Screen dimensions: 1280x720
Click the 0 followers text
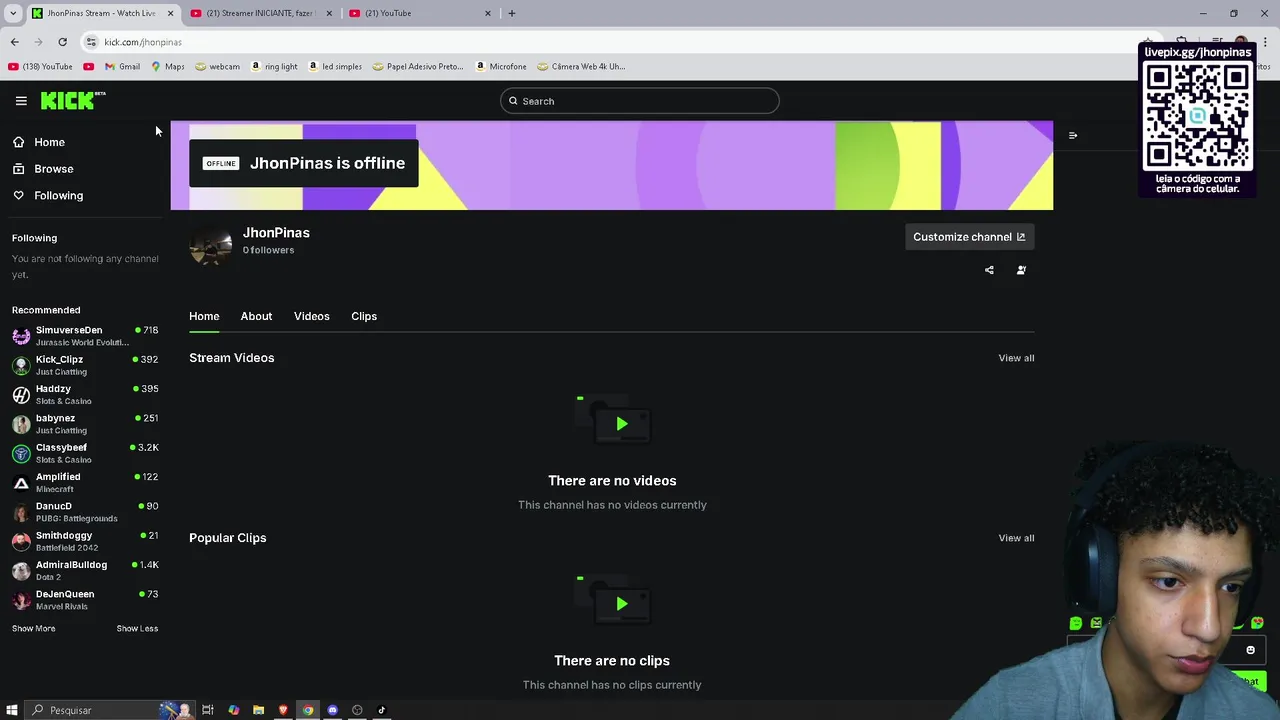coord(268,250)
